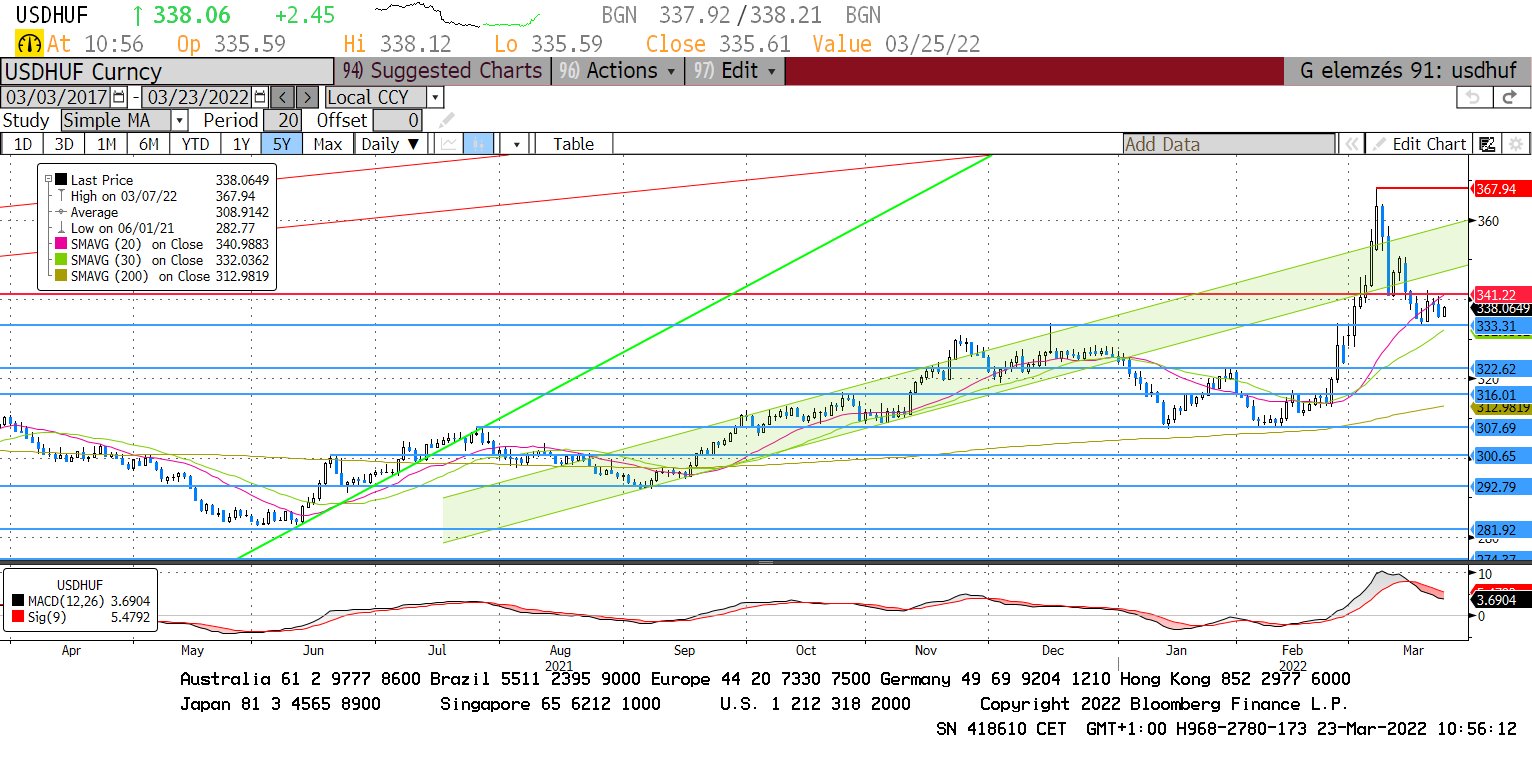
Task: Click the end date field 03/23/2022
Action: 198,97
